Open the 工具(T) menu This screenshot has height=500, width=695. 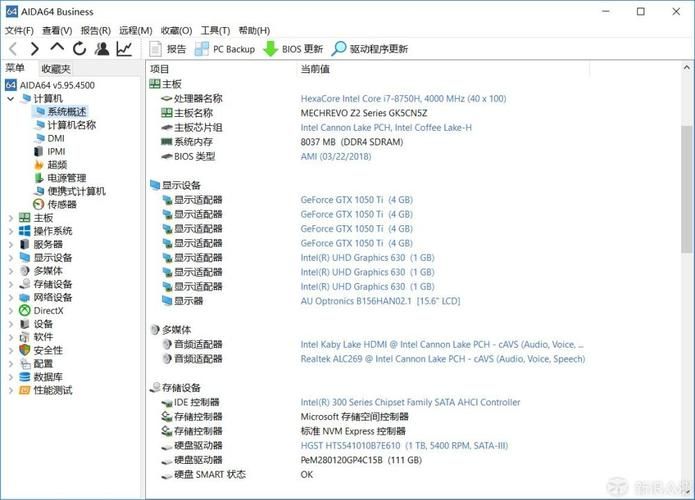click(215, 31)
